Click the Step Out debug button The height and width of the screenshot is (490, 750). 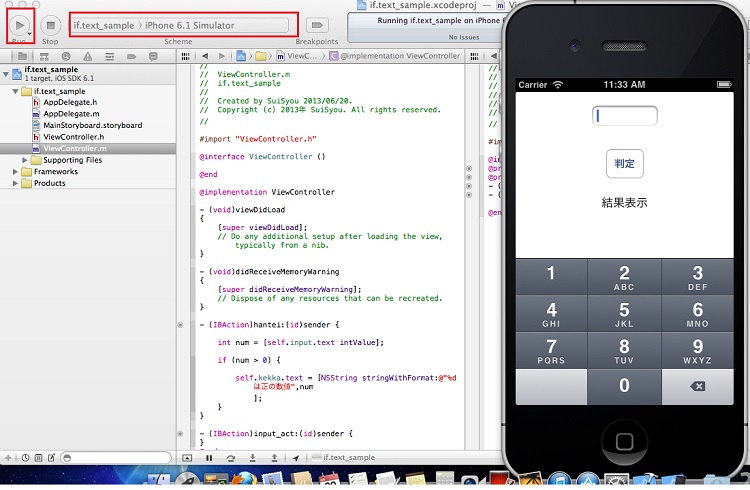(274, 458)
